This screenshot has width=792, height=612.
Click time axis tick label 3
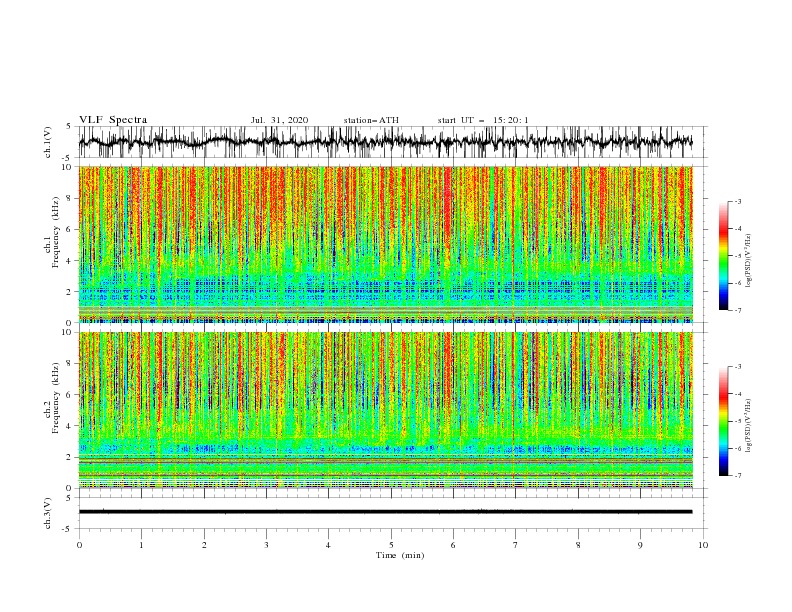(266, 545)
